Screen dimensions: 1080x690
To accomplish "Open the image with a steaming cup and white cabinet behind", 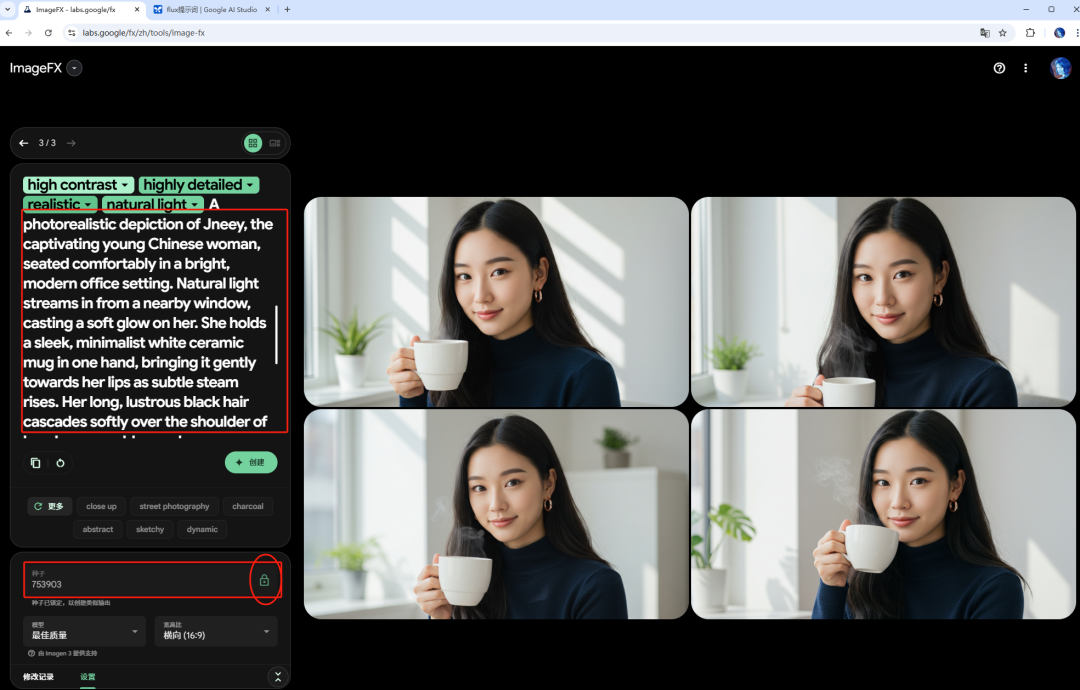I will point(496,514).
